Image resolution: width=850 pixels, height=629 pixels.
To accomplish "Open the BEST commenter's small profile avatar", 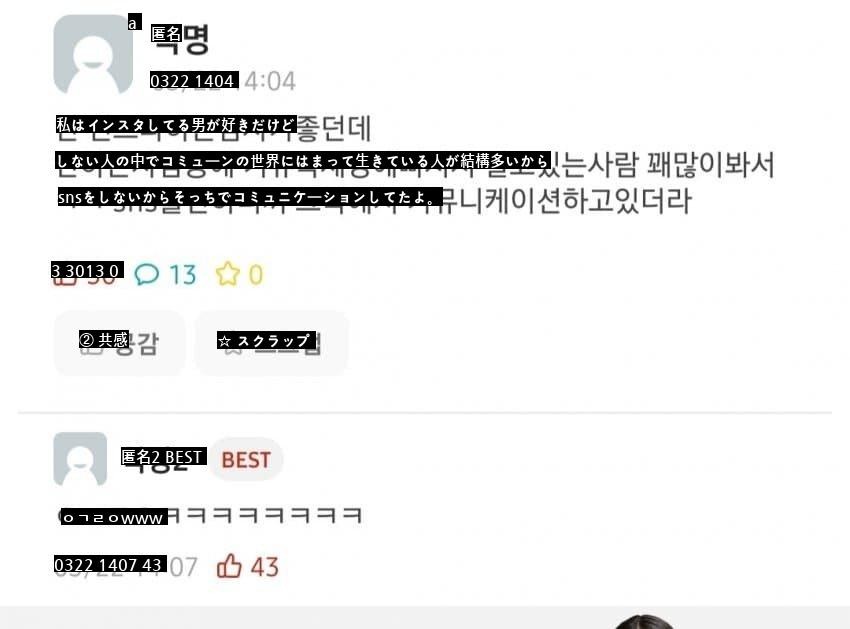I will click(80, 459).
